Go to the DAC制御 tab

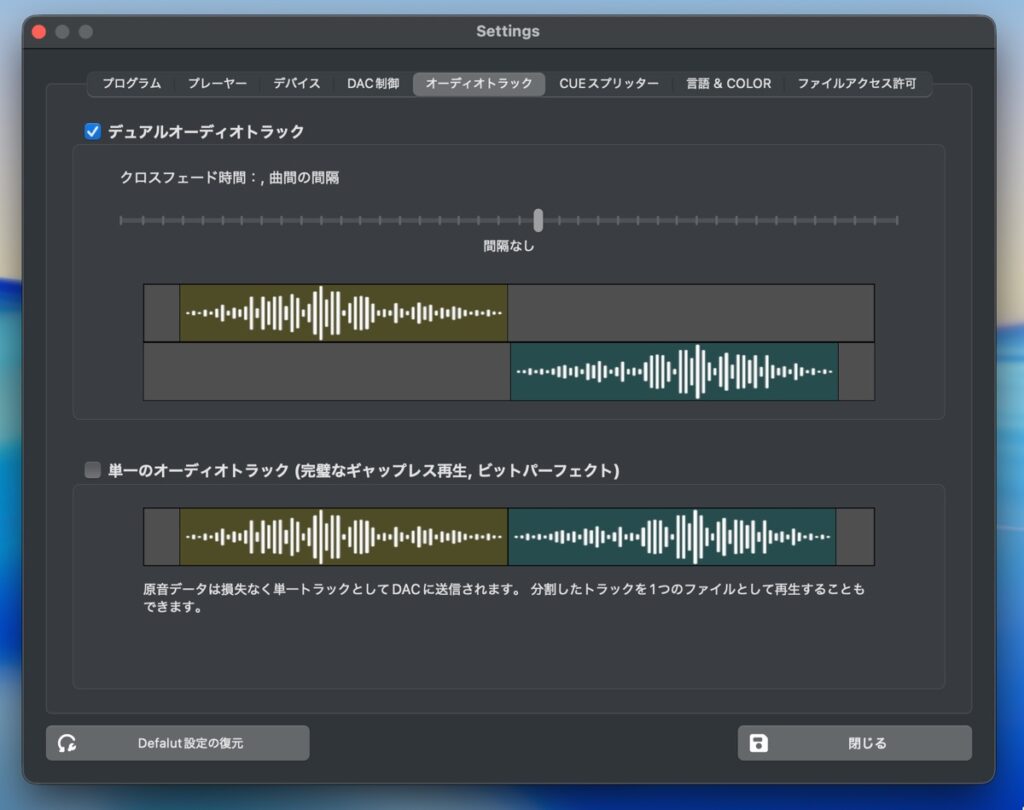click(373, 84)
